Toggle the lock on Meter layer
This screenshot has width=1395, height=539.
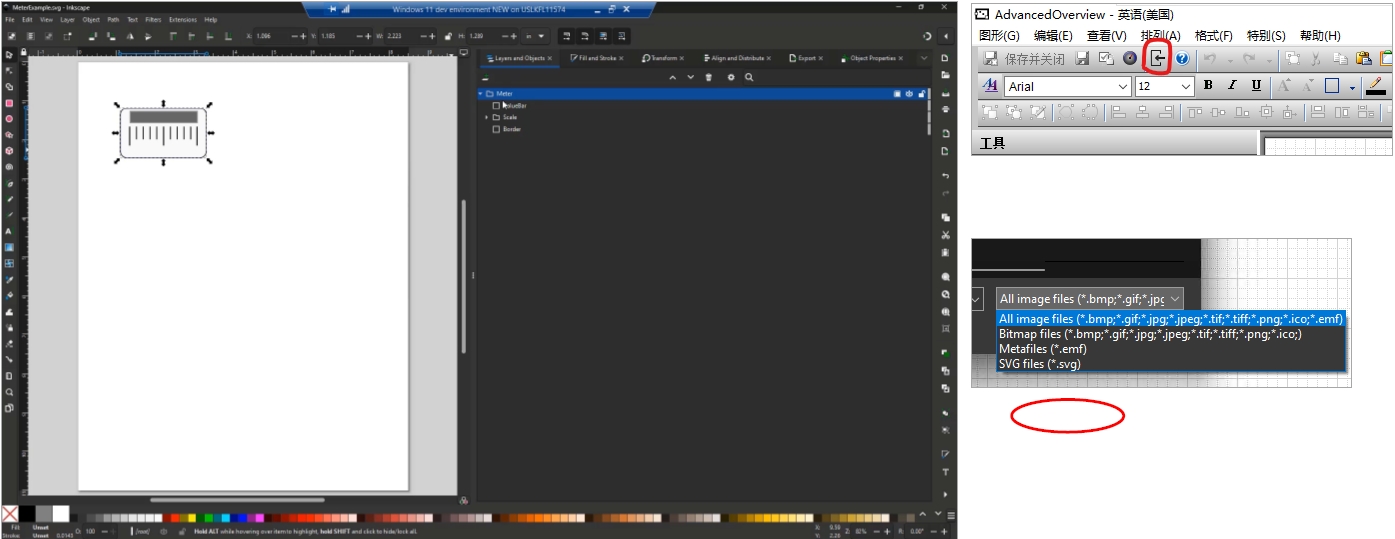(921, 94)
